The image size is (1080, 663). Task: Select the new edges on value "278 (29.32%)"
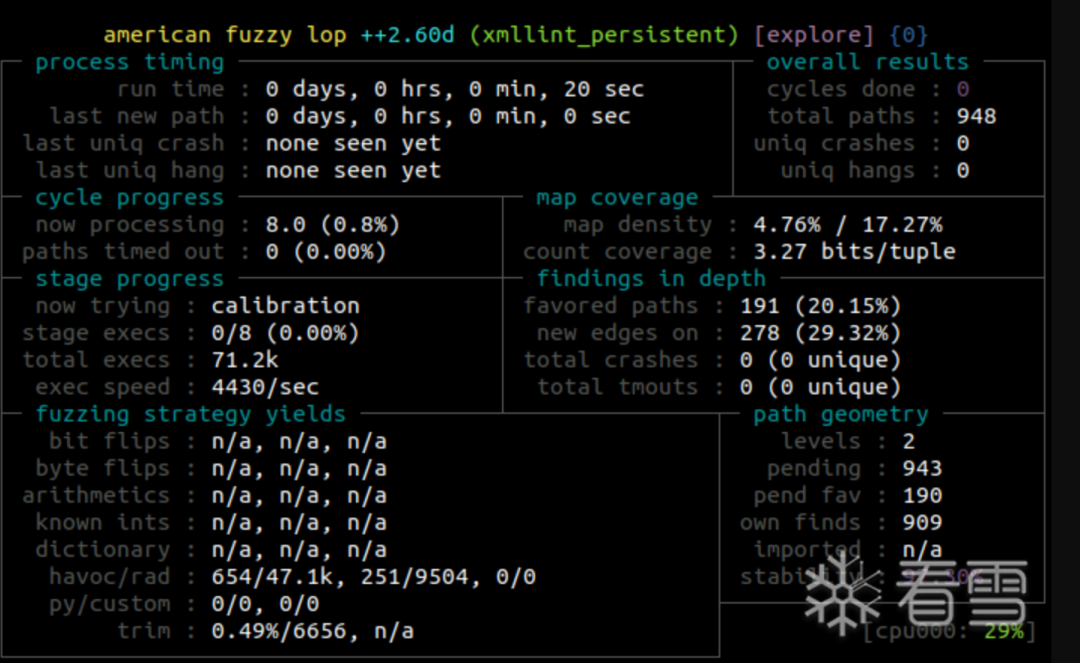pyautogui.click(x=820, y=333)
